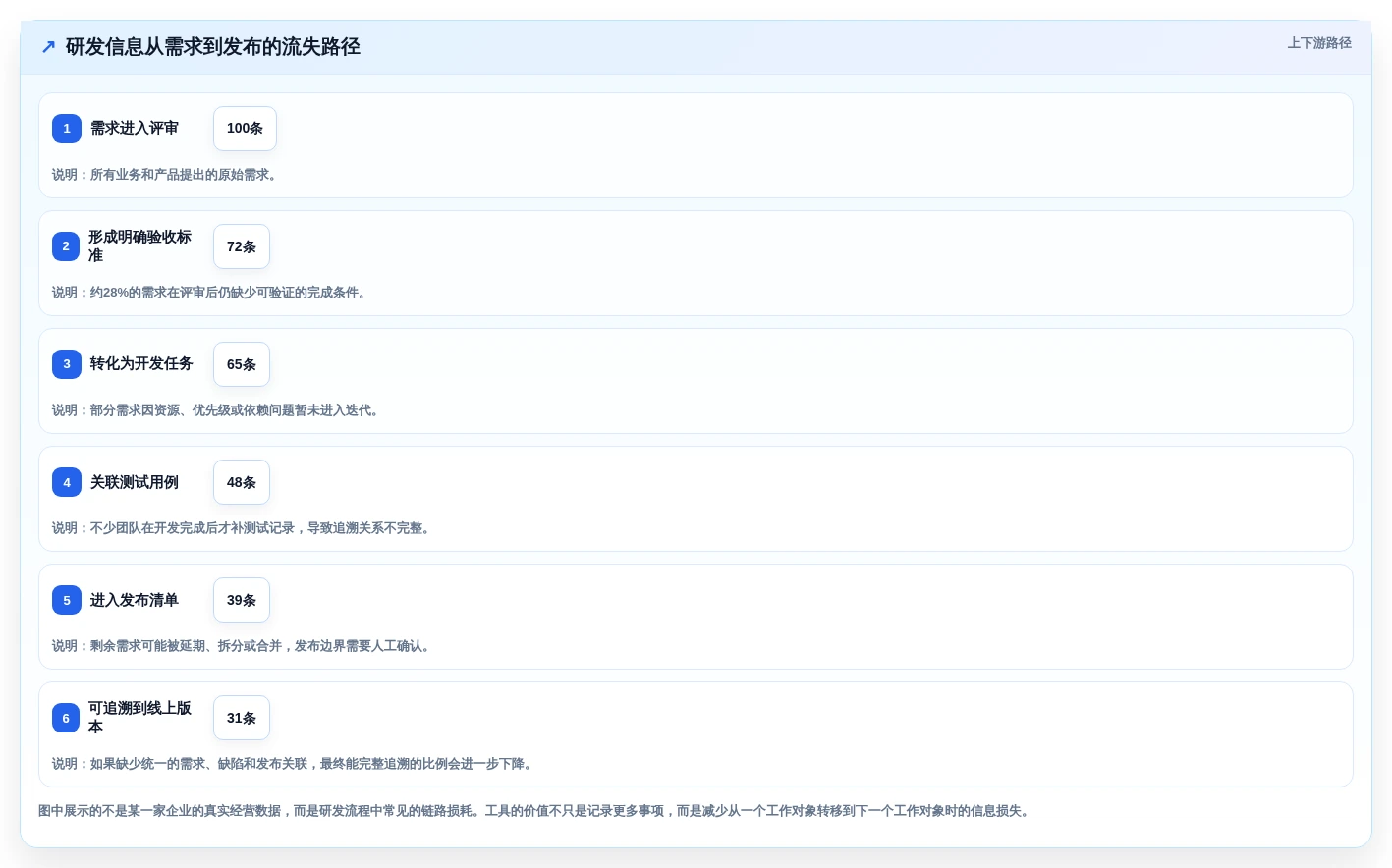Select the 72条 value chip

click(242, 246)
